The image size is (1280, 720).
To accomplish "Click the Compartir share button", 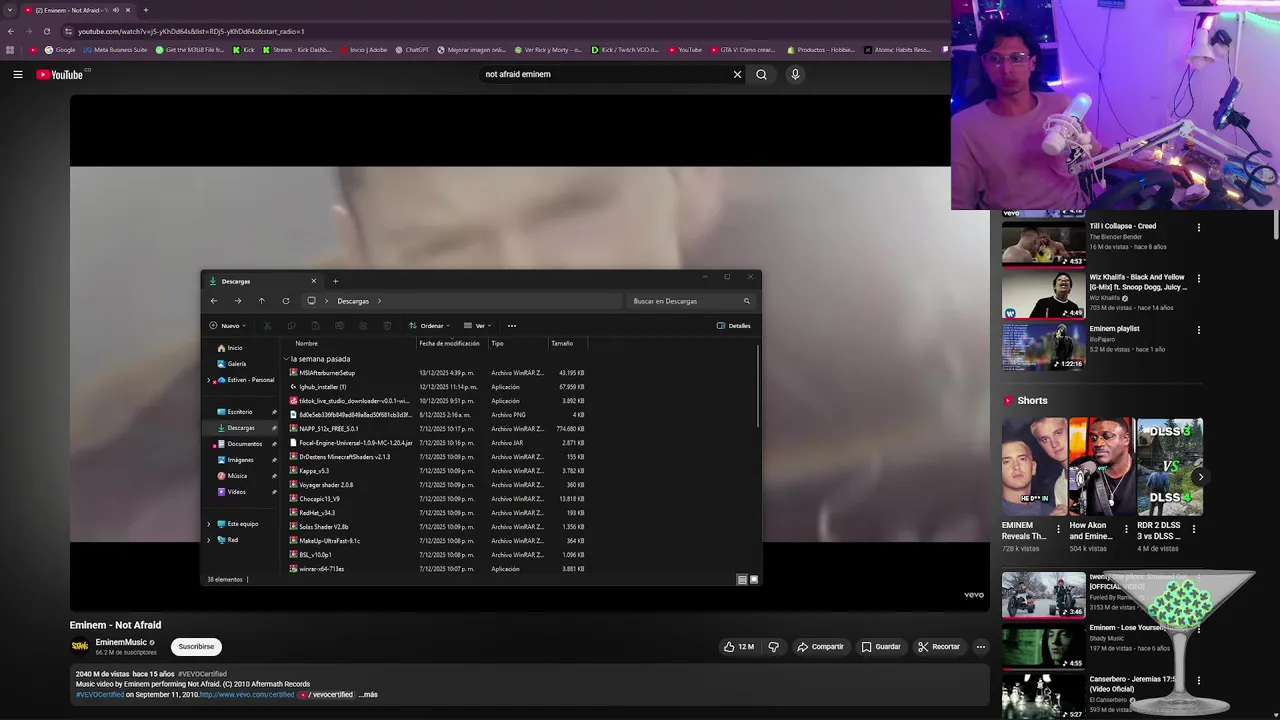I will tap(820, 647).
